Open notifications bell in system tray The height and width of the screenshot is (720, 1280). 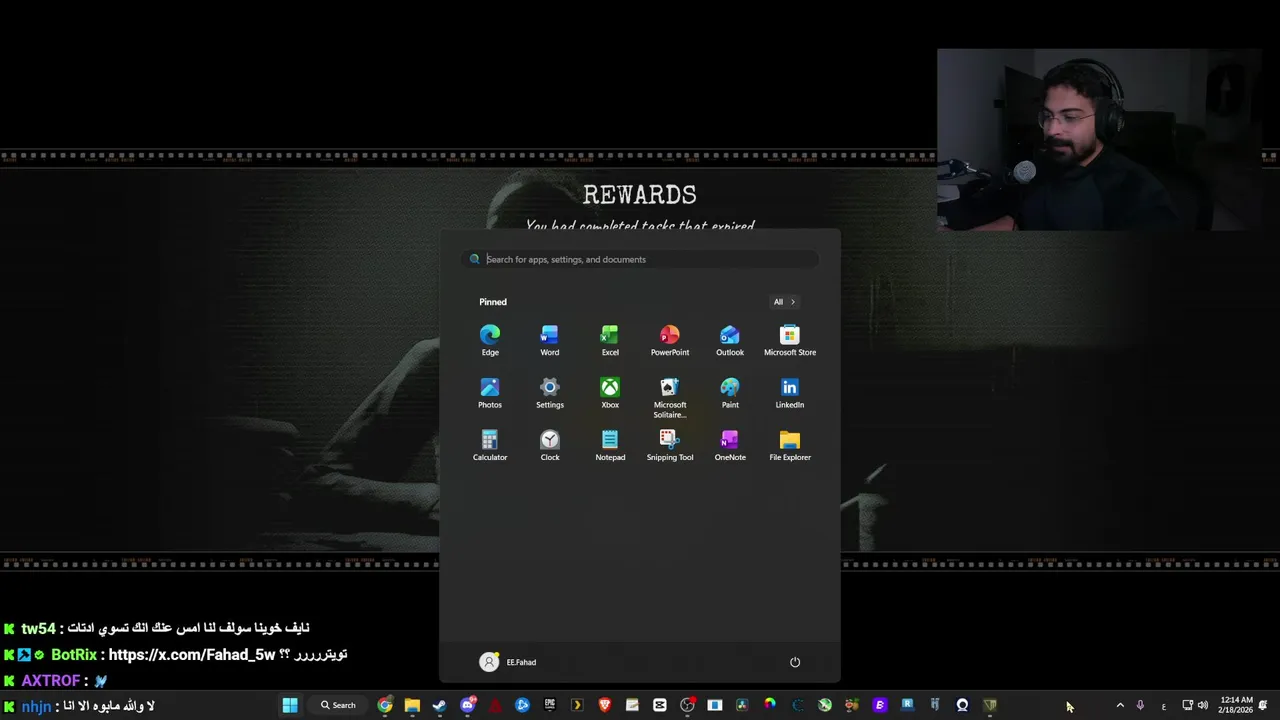(x=1263, y=705)
